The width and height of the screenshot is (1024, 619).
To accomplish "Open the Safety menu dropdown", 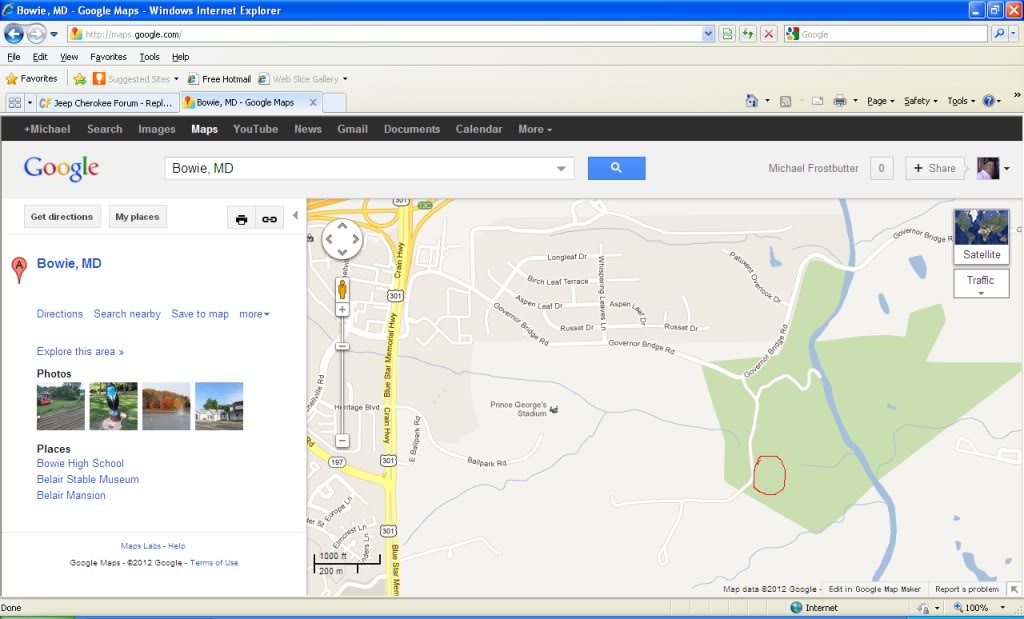I will [921, 101].
